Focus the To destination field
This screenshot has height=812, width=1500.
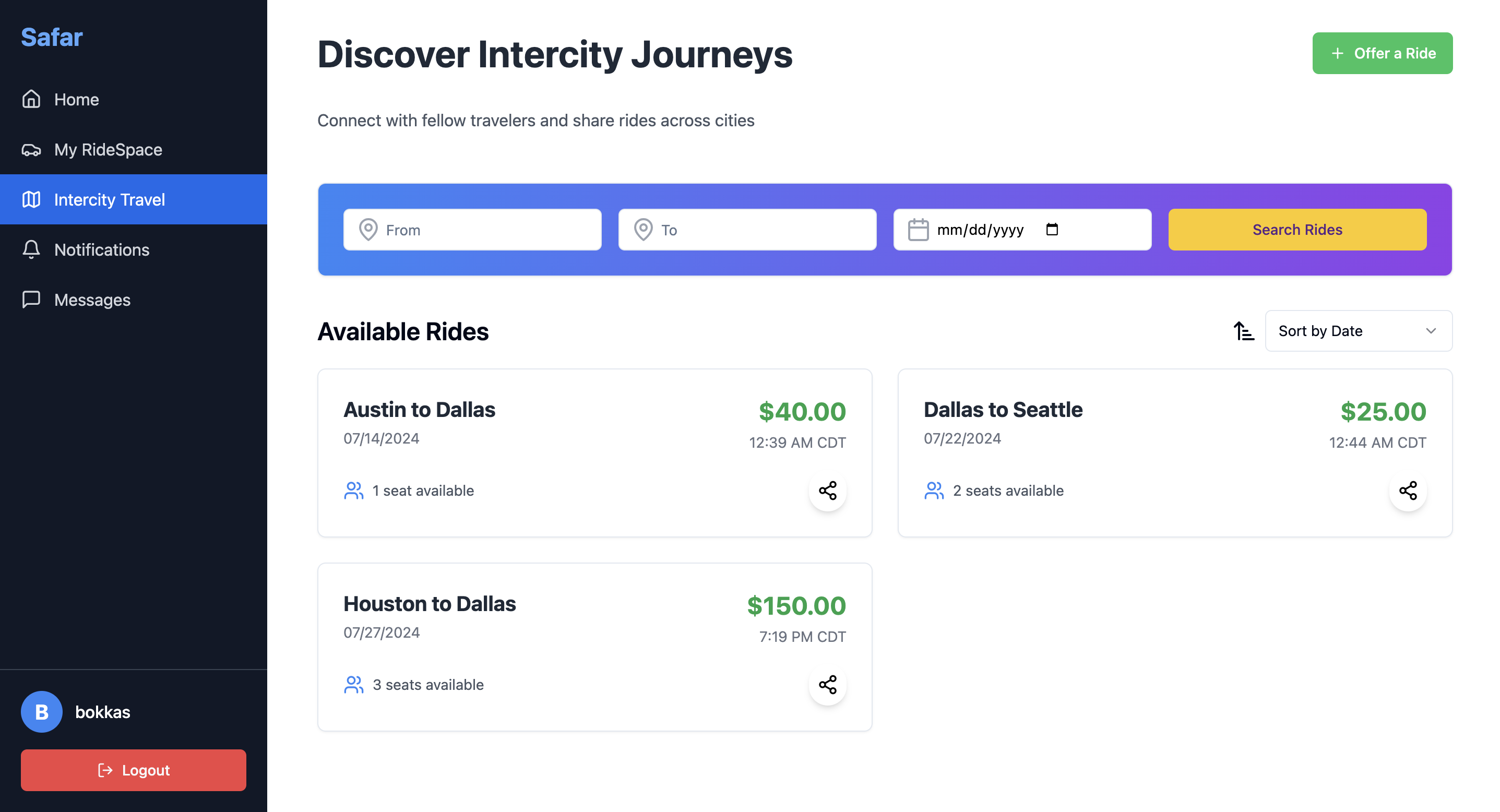click(x=747, y=229)
